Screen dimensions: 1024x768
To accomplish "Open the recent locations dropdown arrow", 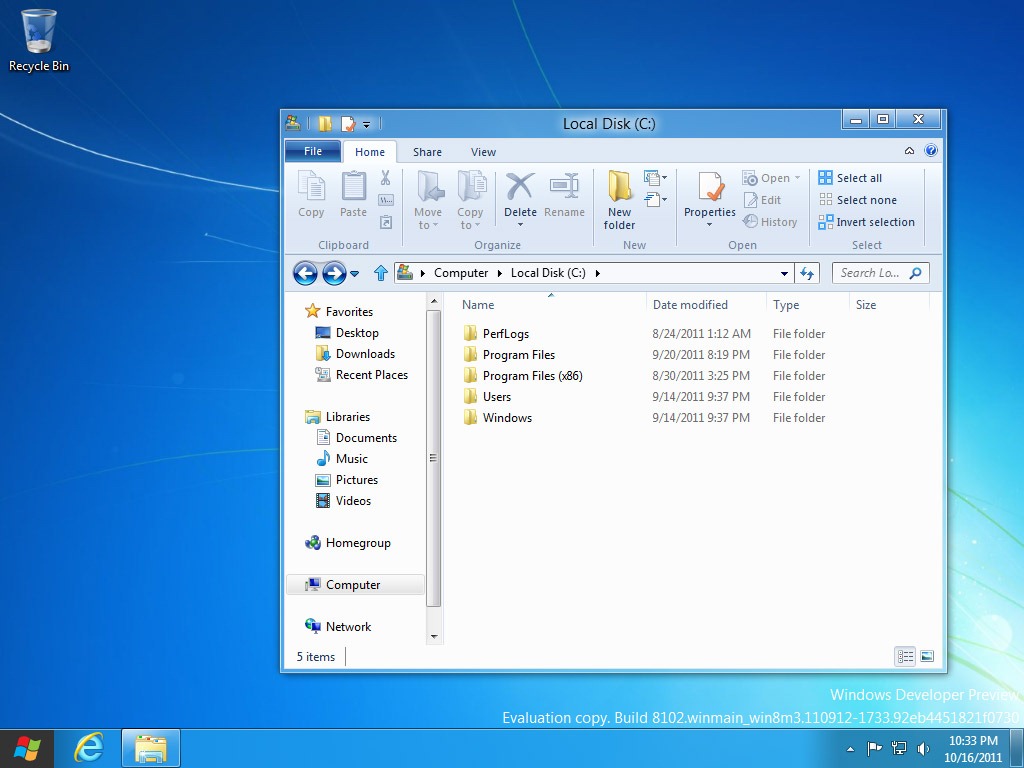I will click(354, 274).
